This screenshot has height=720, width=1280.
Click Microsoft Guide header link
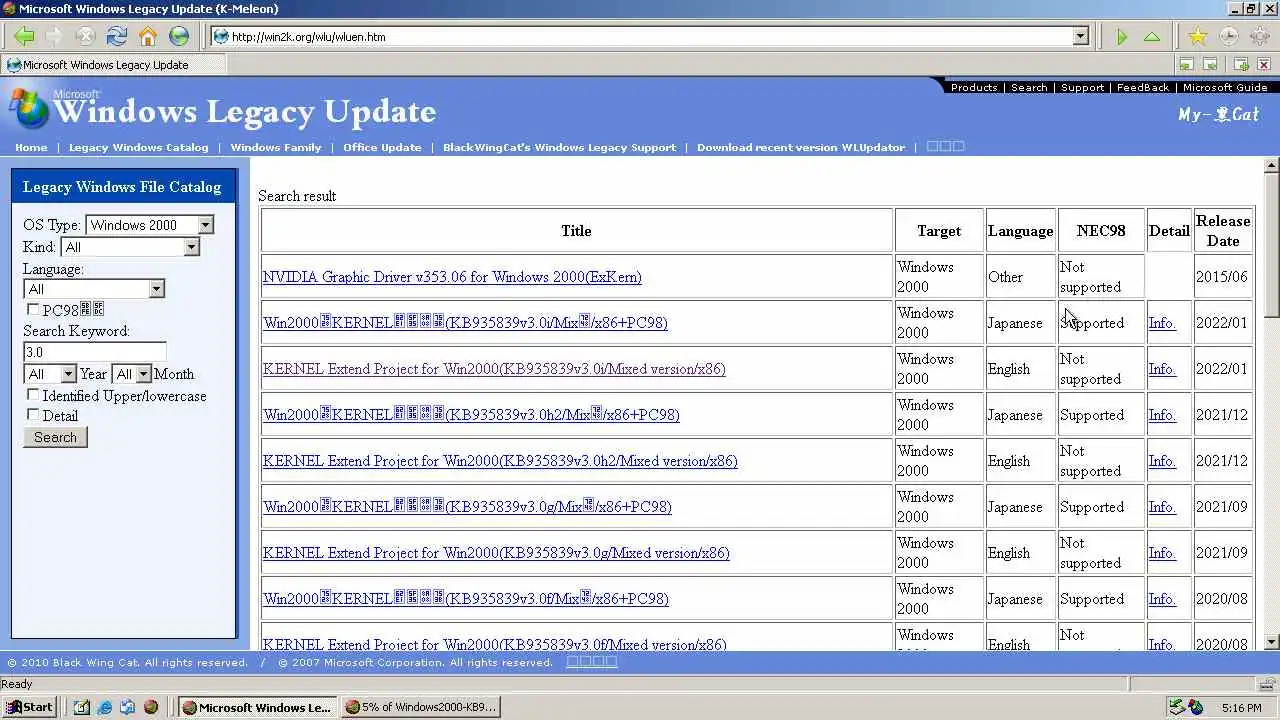[x=1225, y=87]
